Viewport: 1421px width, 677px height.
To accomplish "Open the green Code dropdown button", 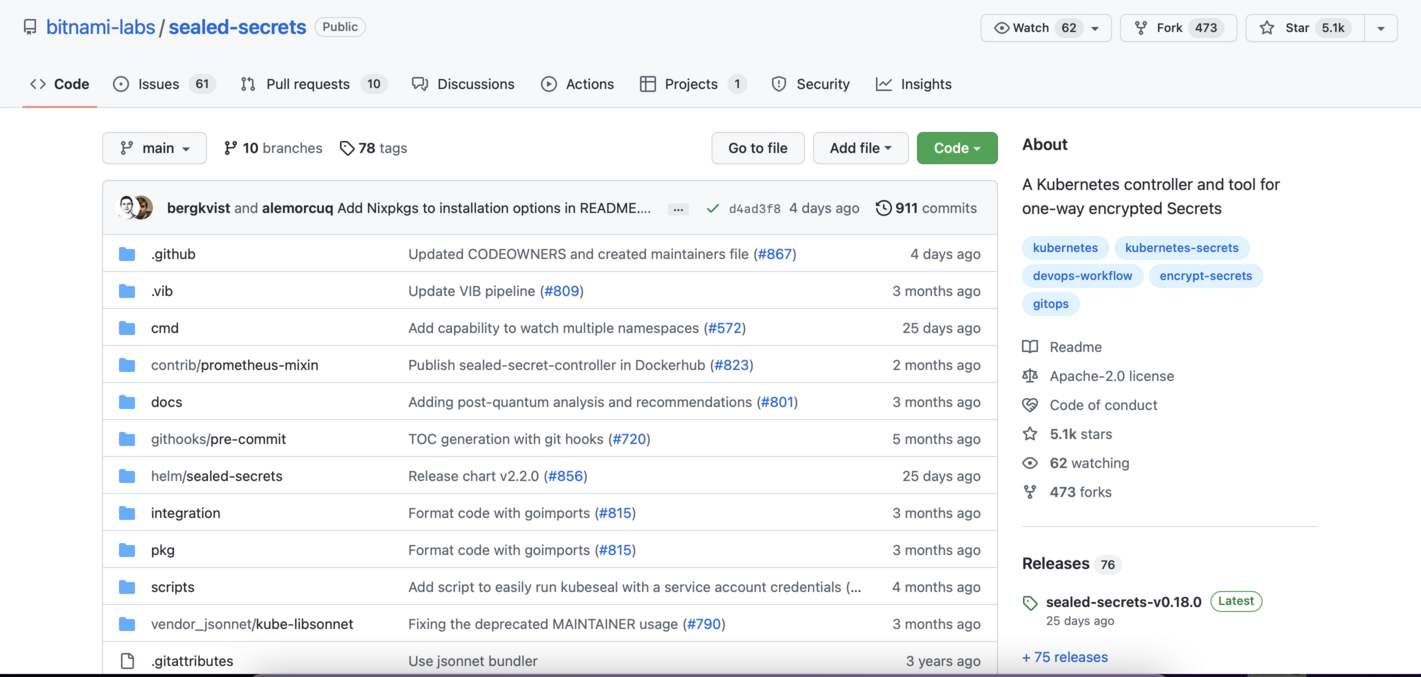I will pos(957,148).
